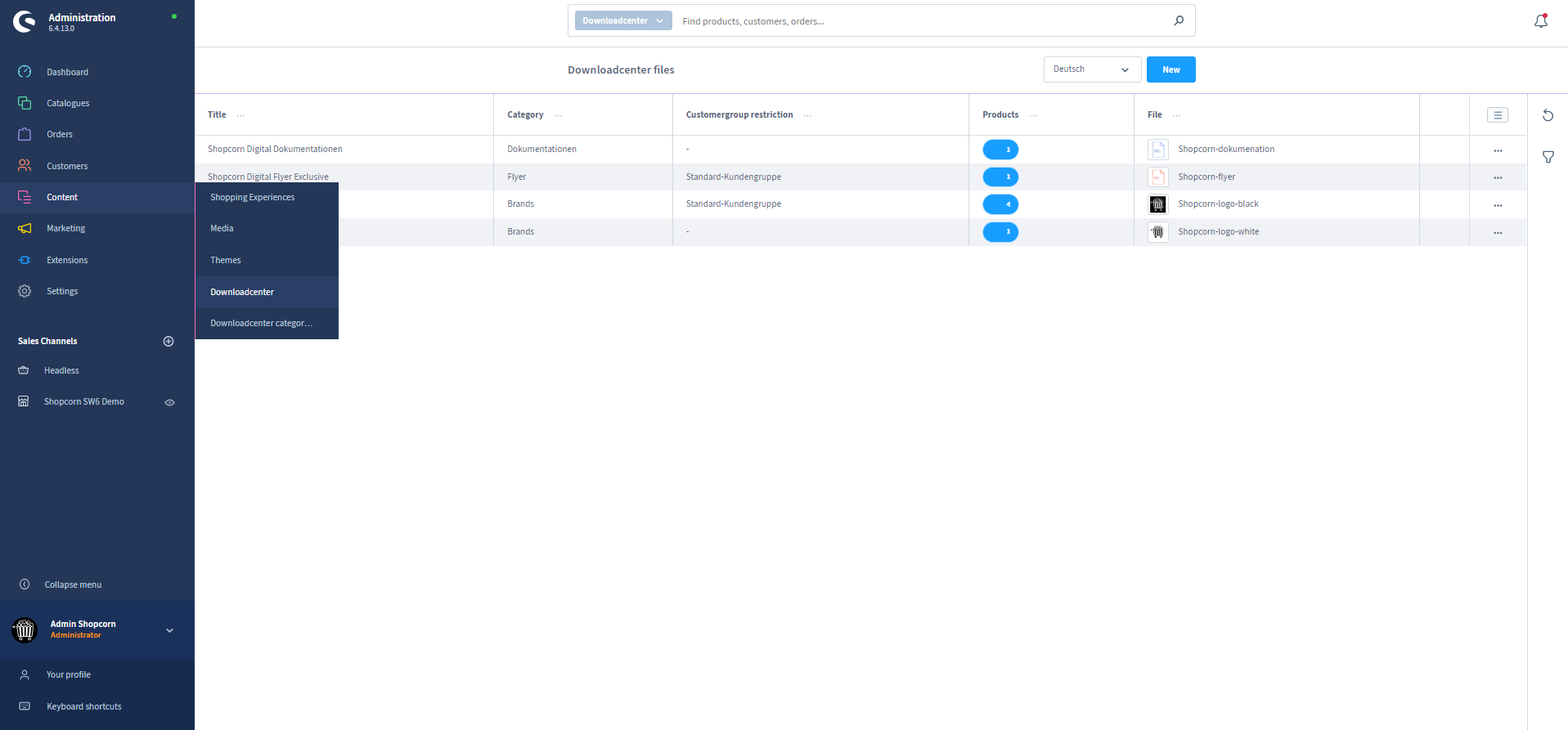Open row actions for Shopcorn-dokumenation
This screenshot has height=730, width=1568.
[1498, 150]
